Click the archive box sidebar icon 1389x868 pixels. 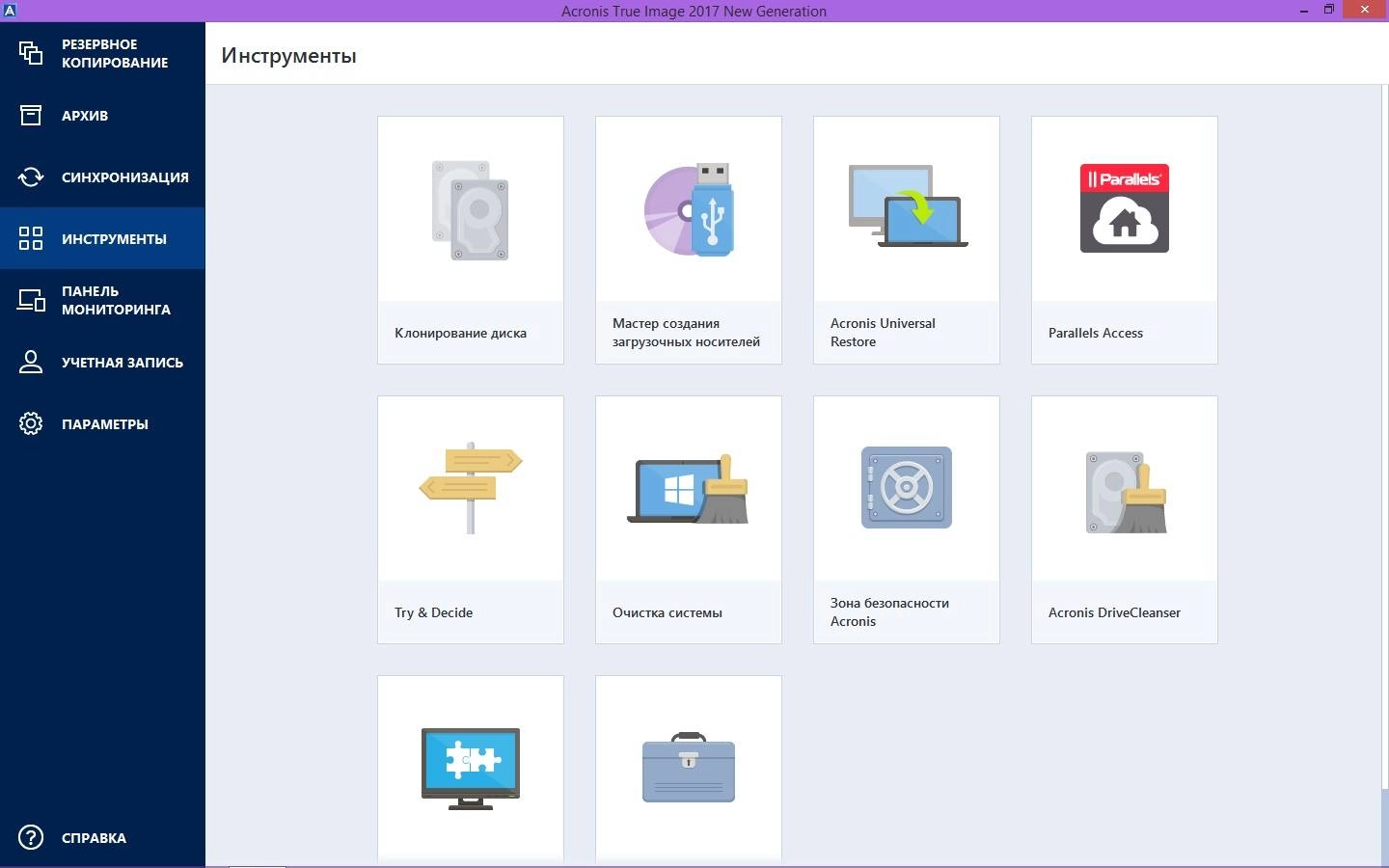[x=31, y=115]
